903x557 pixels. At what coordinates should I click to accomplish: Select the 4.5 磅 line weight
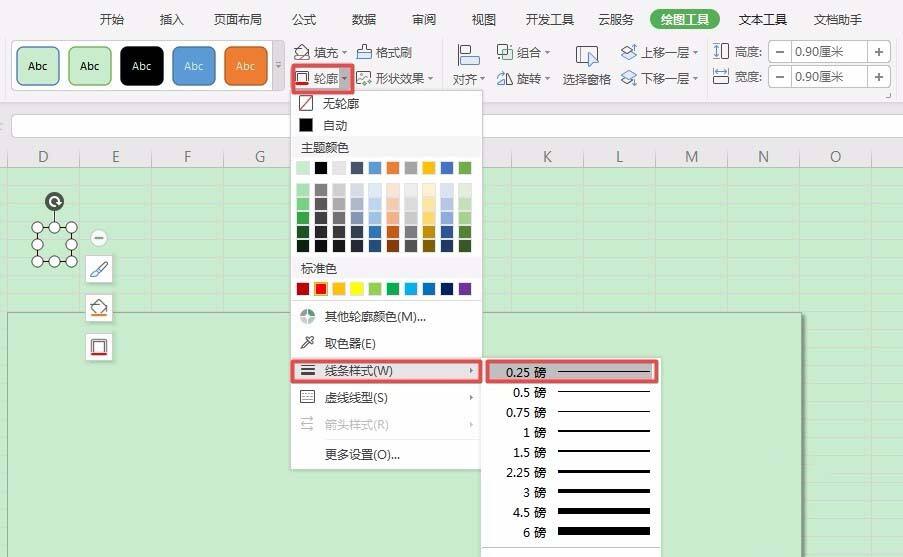coord(572,512)
